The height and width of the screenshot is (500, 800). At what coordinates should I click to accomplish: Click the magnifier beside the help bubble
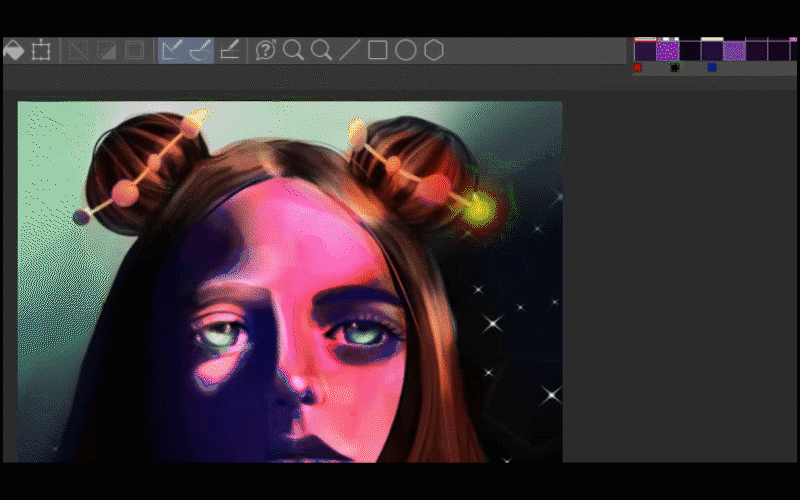pos(293,51)
